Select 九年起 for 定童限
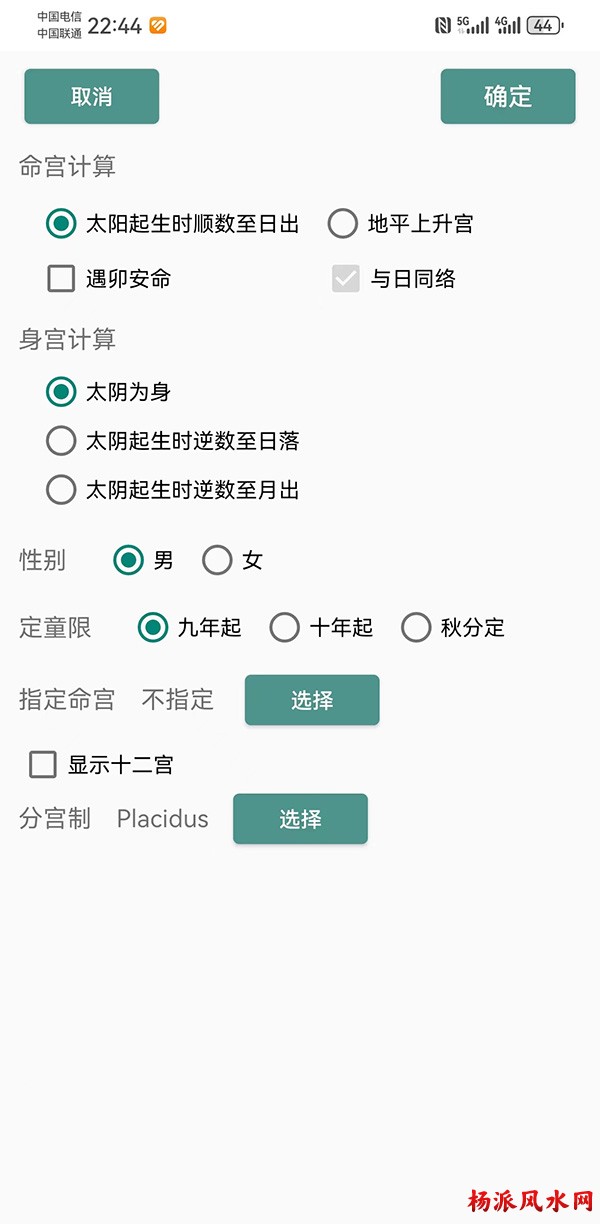600x1224 pixels. (153, 627)
